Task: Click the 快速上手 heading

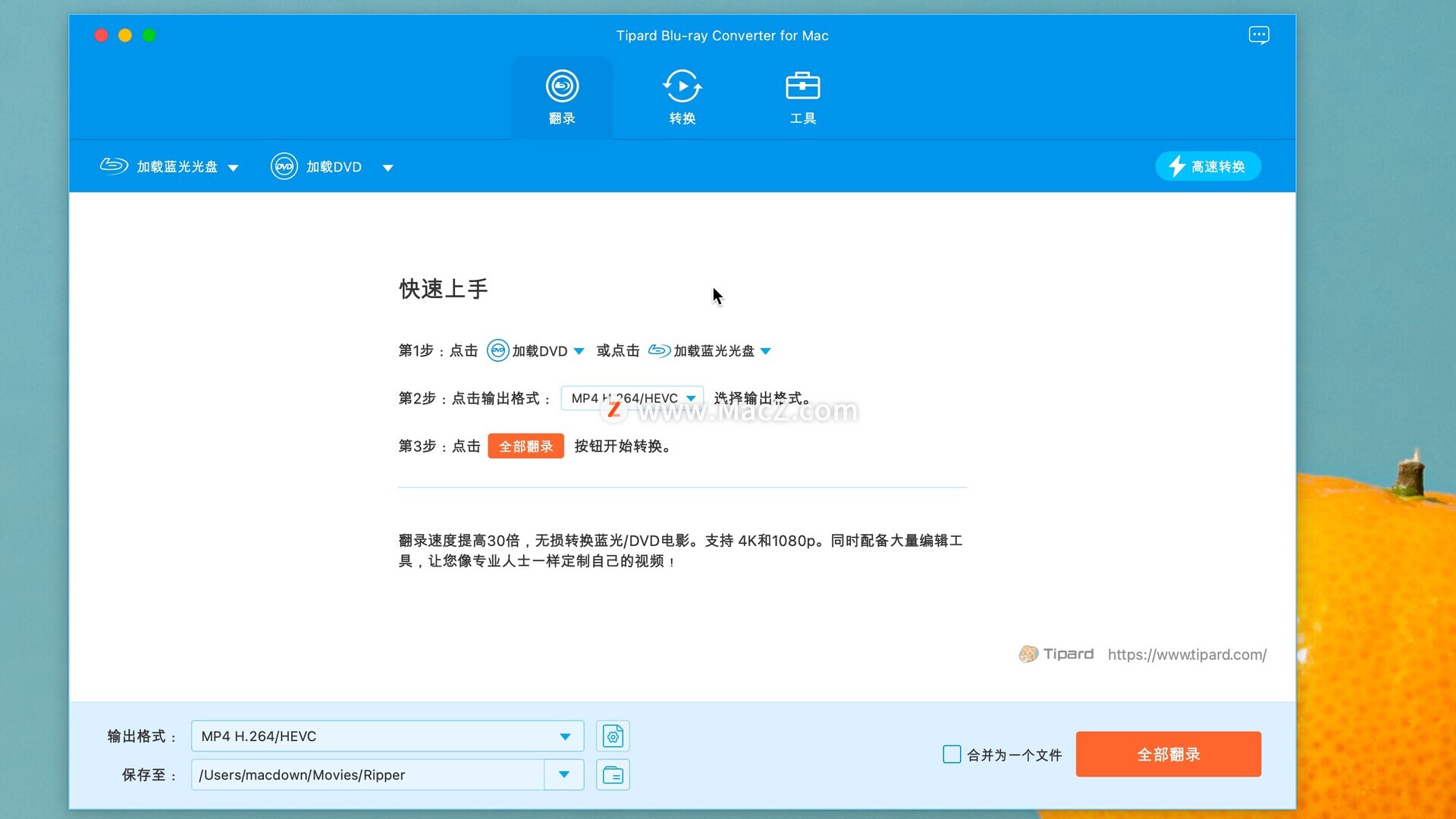Action: [444, 289]
